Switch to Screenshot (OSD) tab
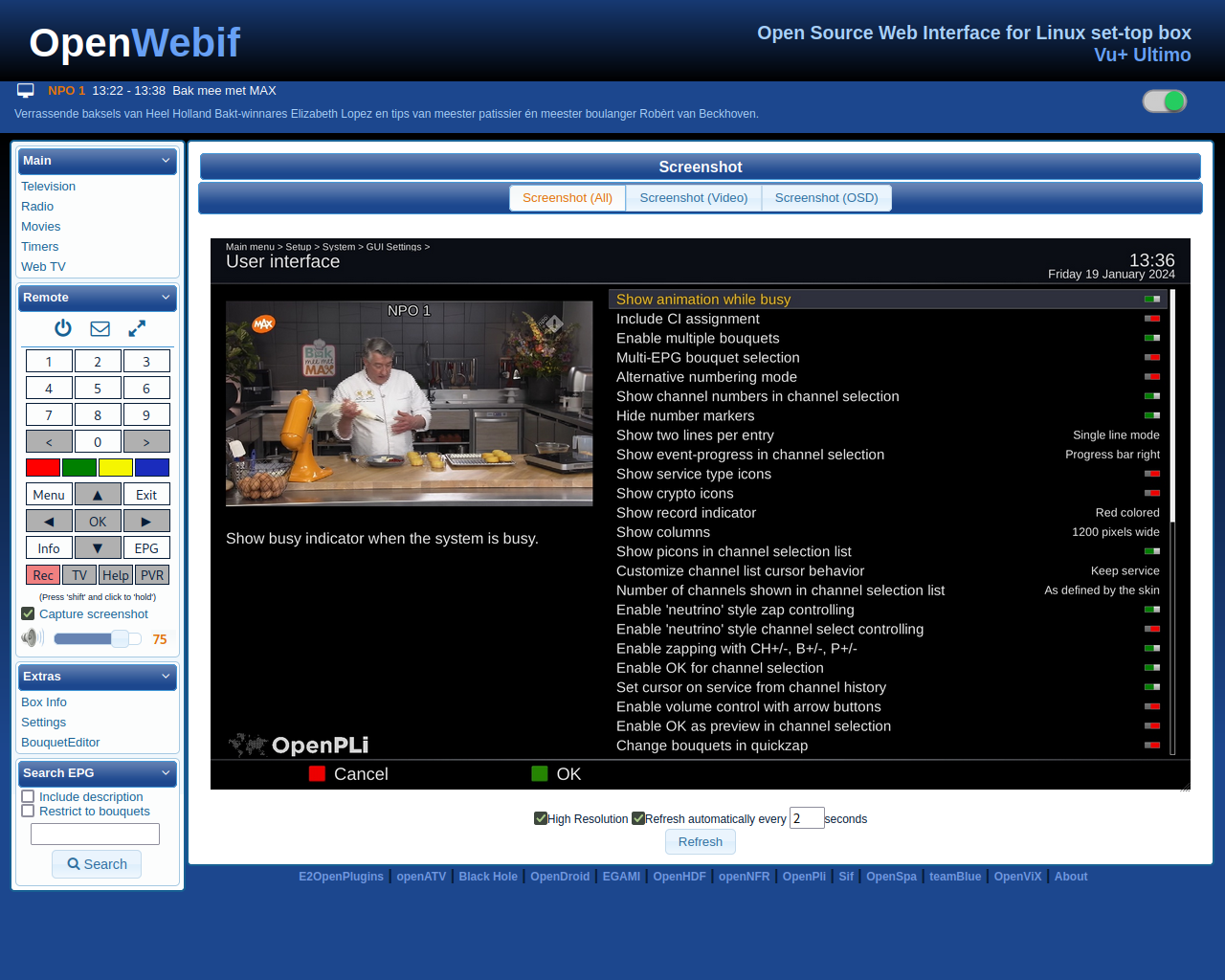The width and height of the screenshot is (1225, 980). coord(827,198)
